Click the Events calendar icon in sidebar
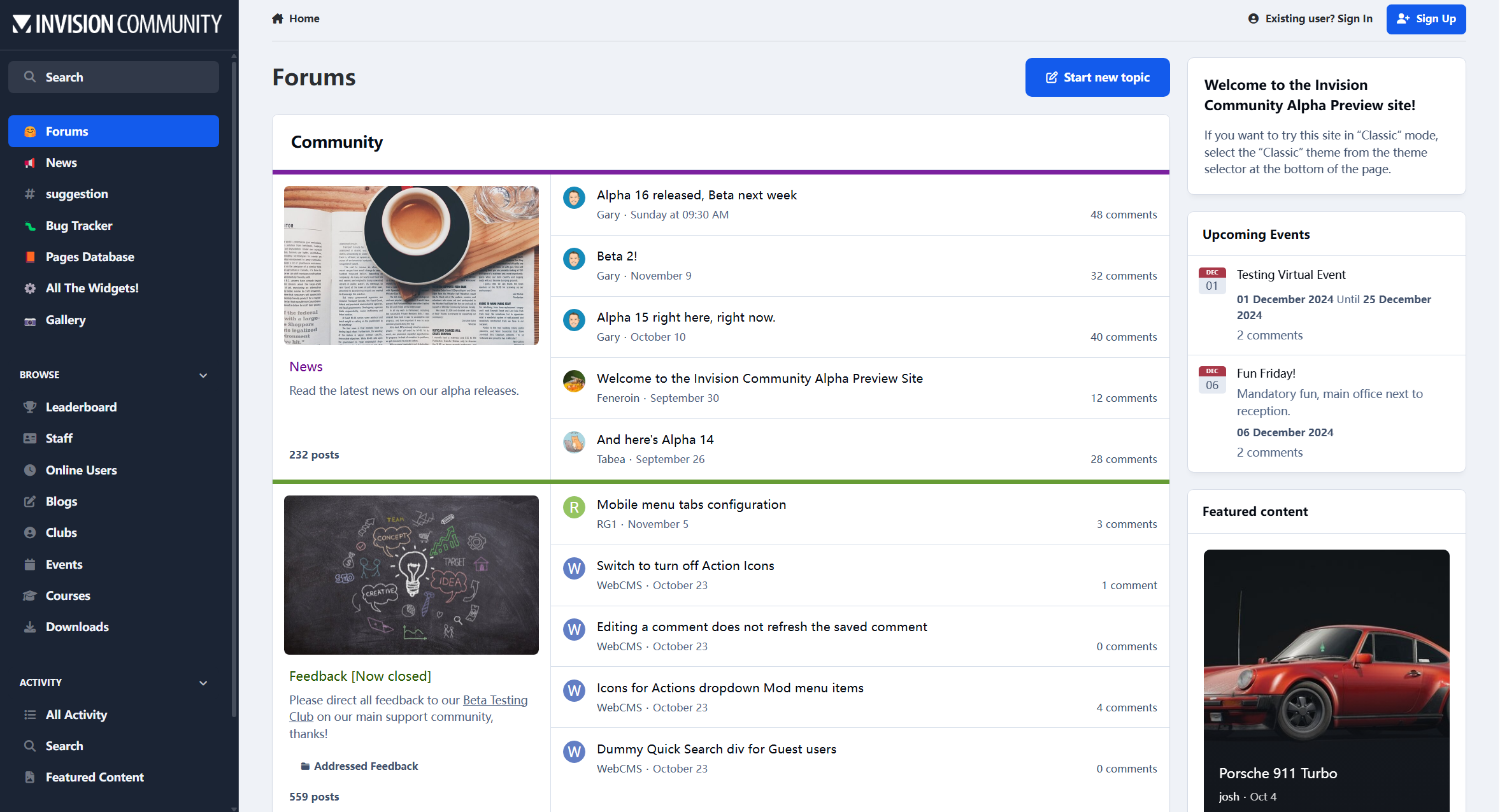This screenshot has width=1500, height=812. [x=29, y=564]
